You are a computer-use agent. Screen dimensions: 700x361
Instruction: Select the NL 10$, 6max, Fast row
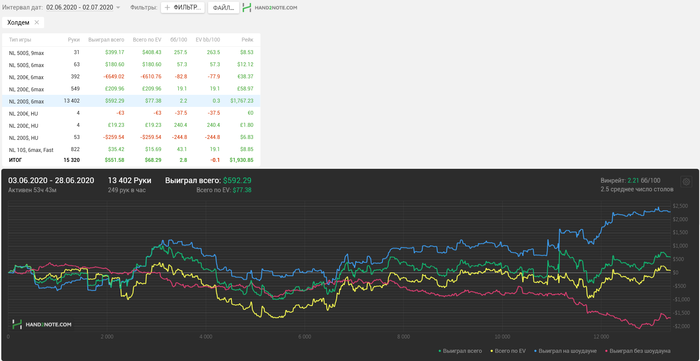131,150
